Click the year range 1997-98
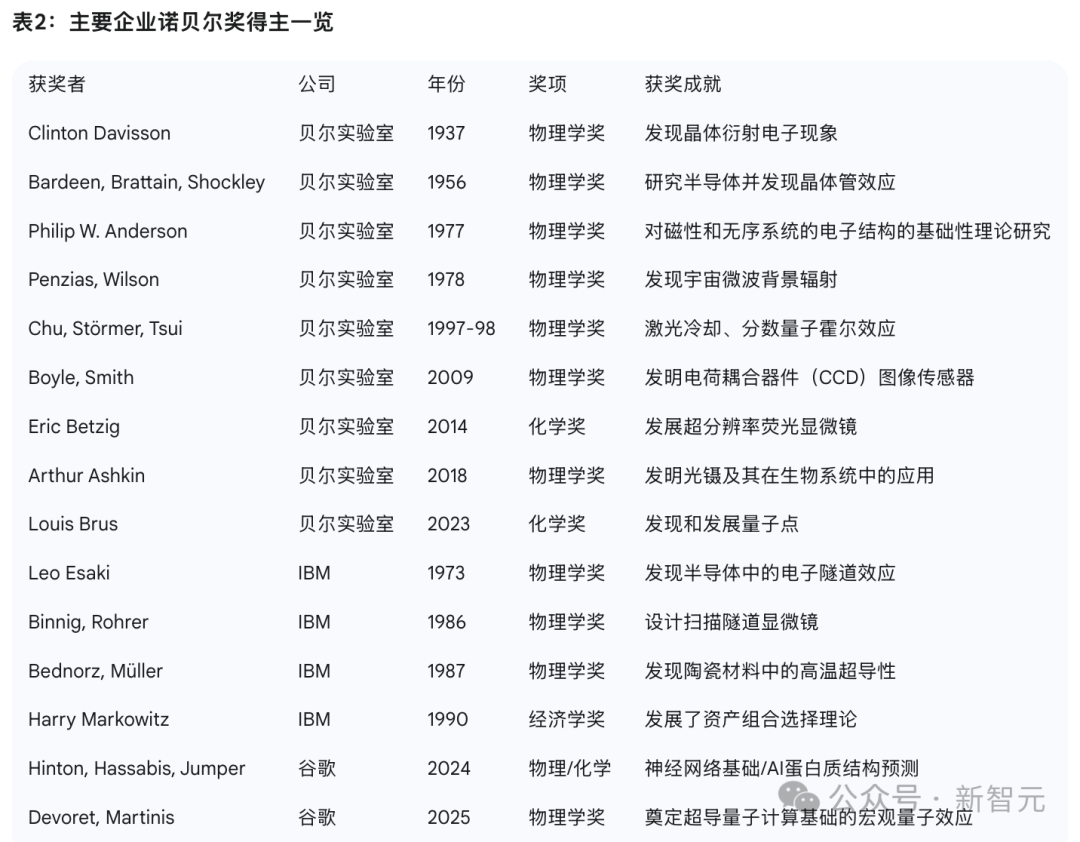 [461, 329]
